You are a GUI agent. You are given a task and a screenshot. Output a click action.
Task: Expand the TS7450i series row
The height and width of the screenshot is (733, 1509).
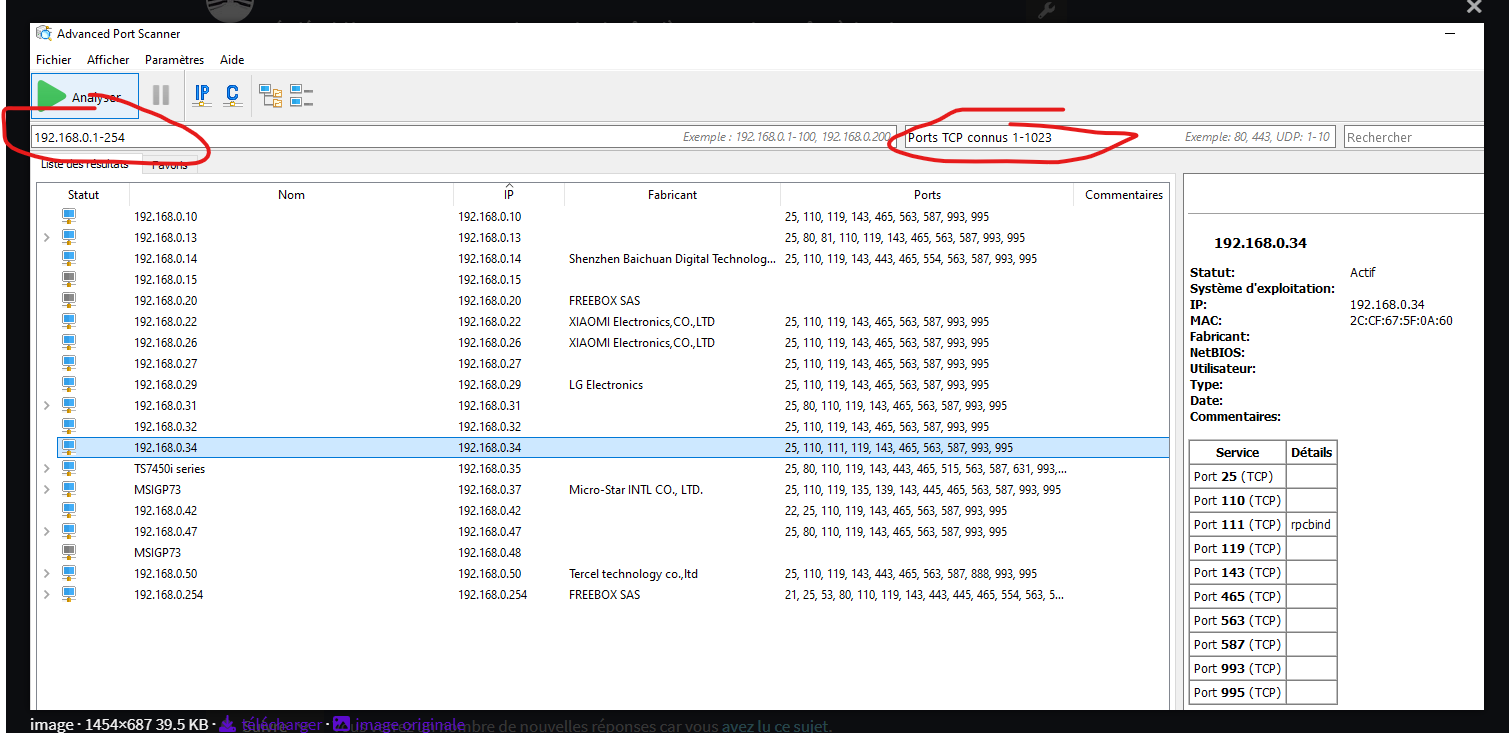[47, 469]
